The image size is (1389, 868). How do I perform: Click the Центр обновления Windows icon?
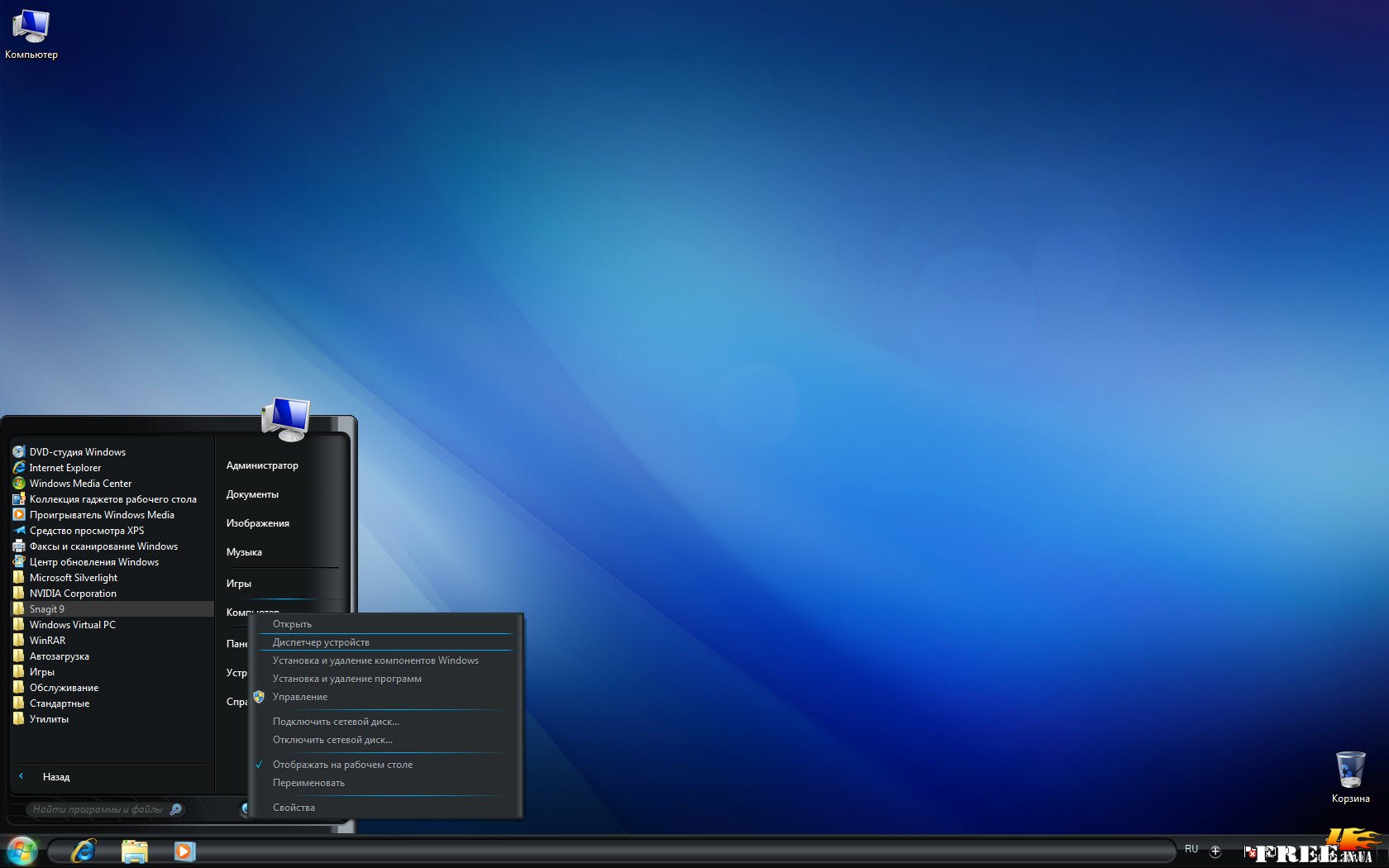(19, 562)
